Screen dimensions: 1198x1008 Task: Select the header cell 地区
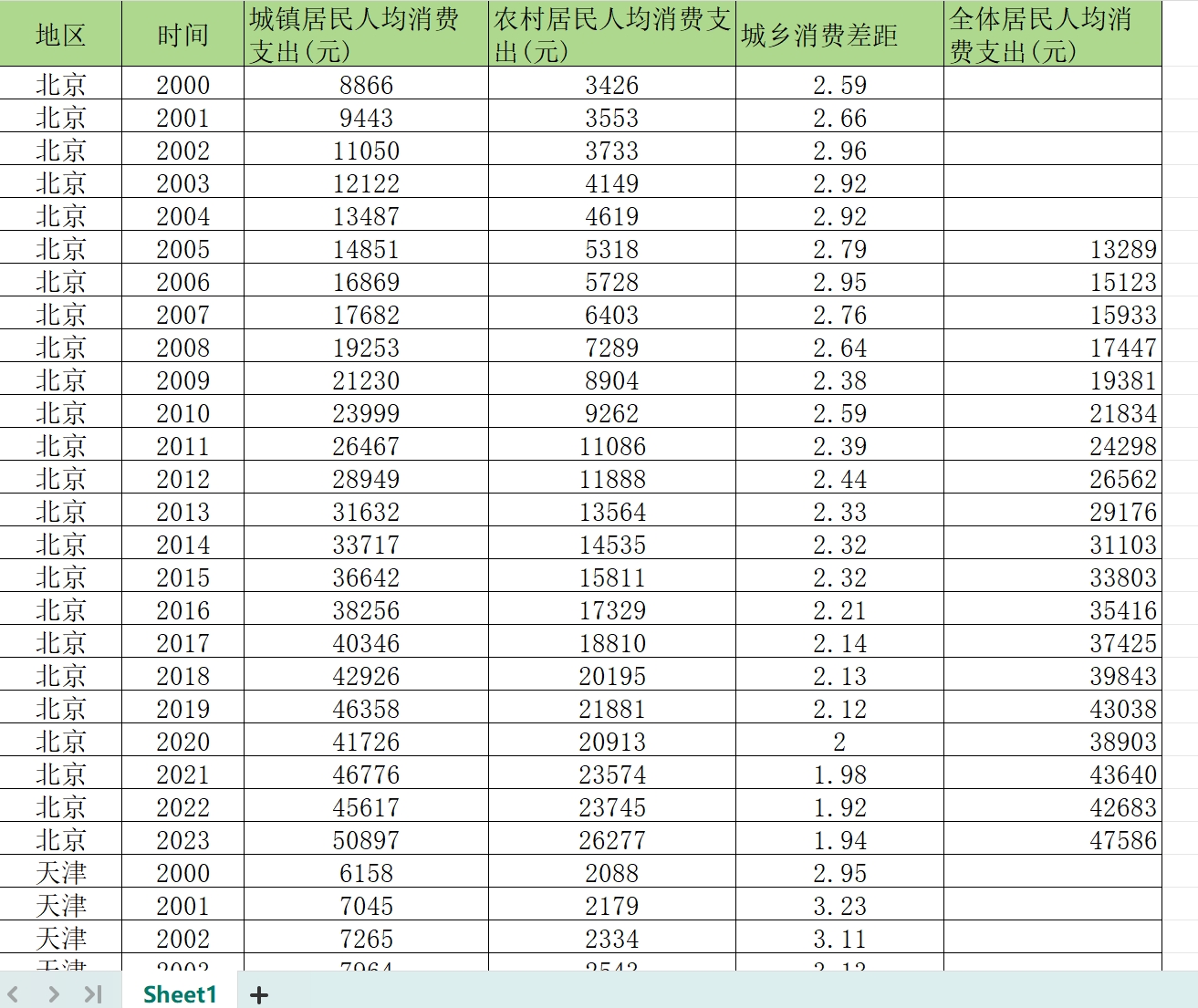[x=60, y=34]
